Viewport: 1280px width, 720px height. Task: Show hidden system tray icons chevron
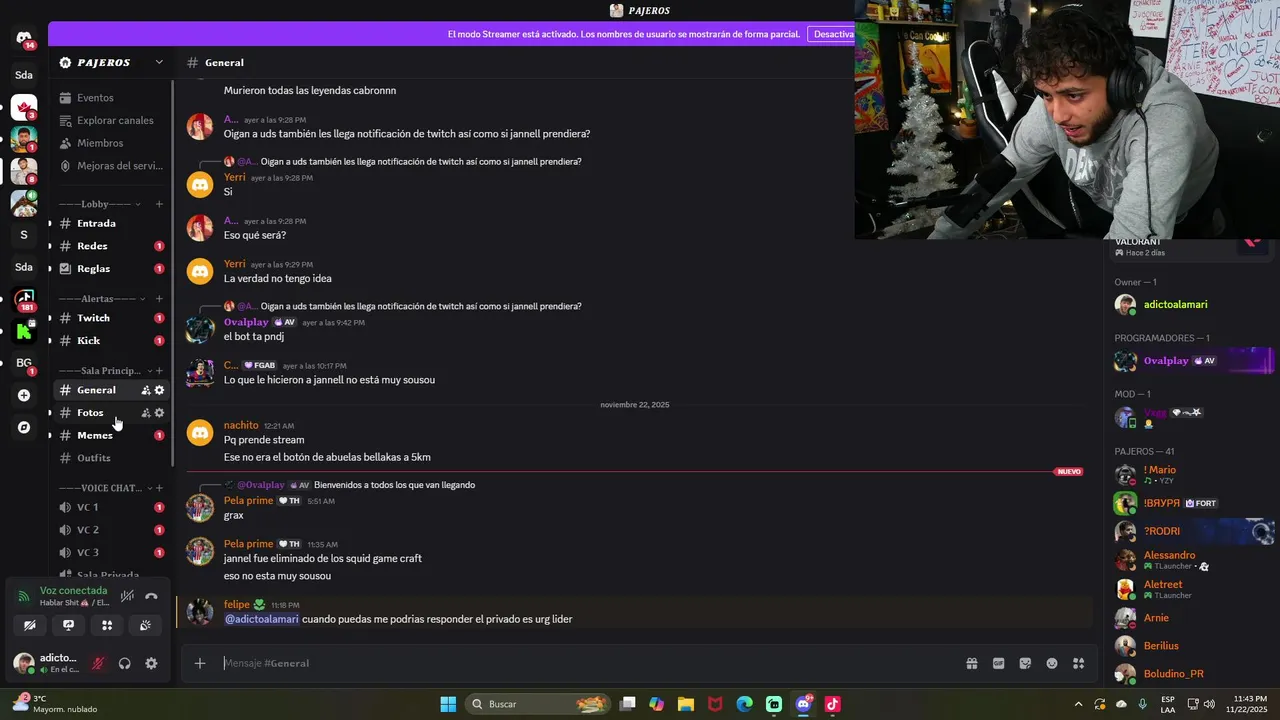pyautogui.click(x=1078, y=704)
